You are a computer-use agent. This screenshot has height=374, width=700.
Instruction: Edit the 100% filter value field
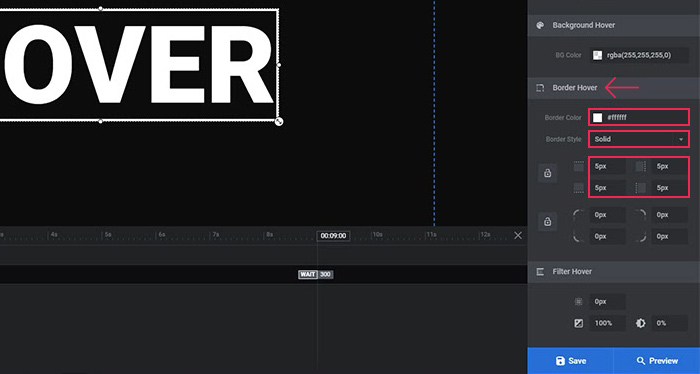click(x=608, y=323)
